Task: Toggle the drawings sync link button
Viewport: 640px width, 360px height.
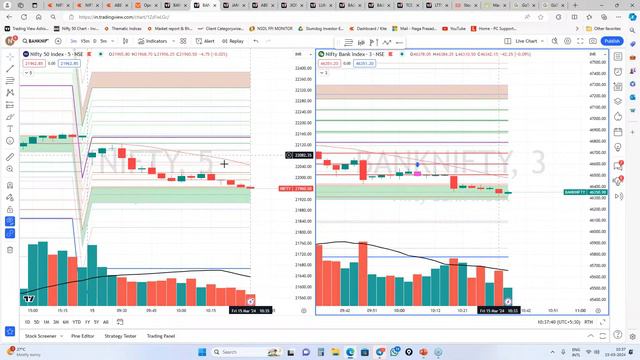Action: (10, 233)
